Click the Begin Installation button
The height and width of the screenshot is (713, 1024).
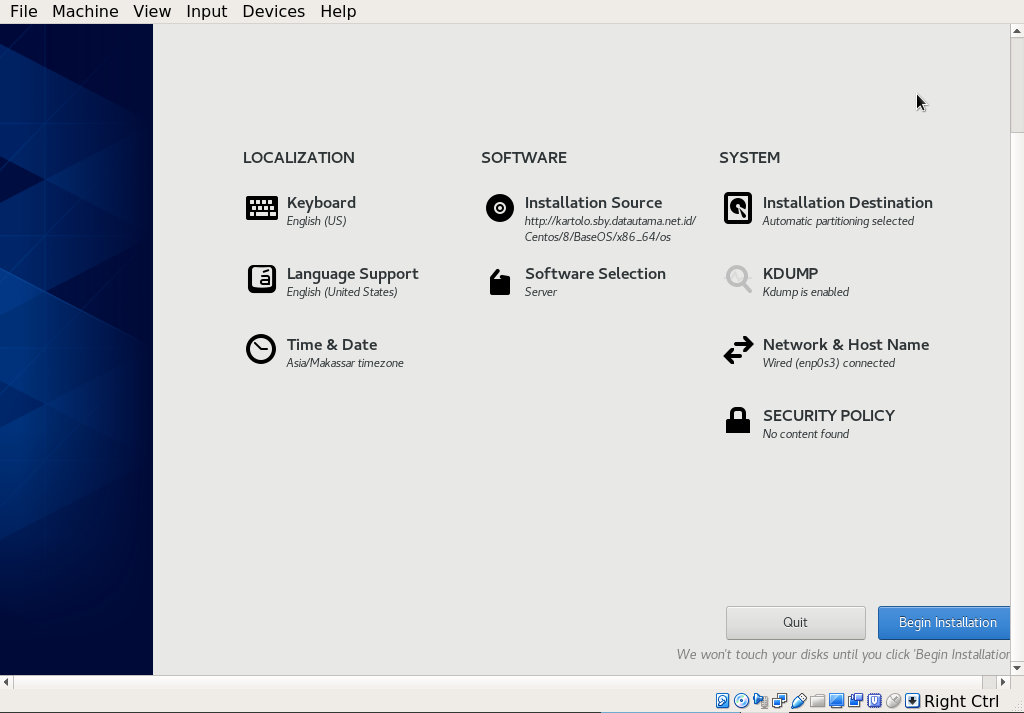point(946,622)
